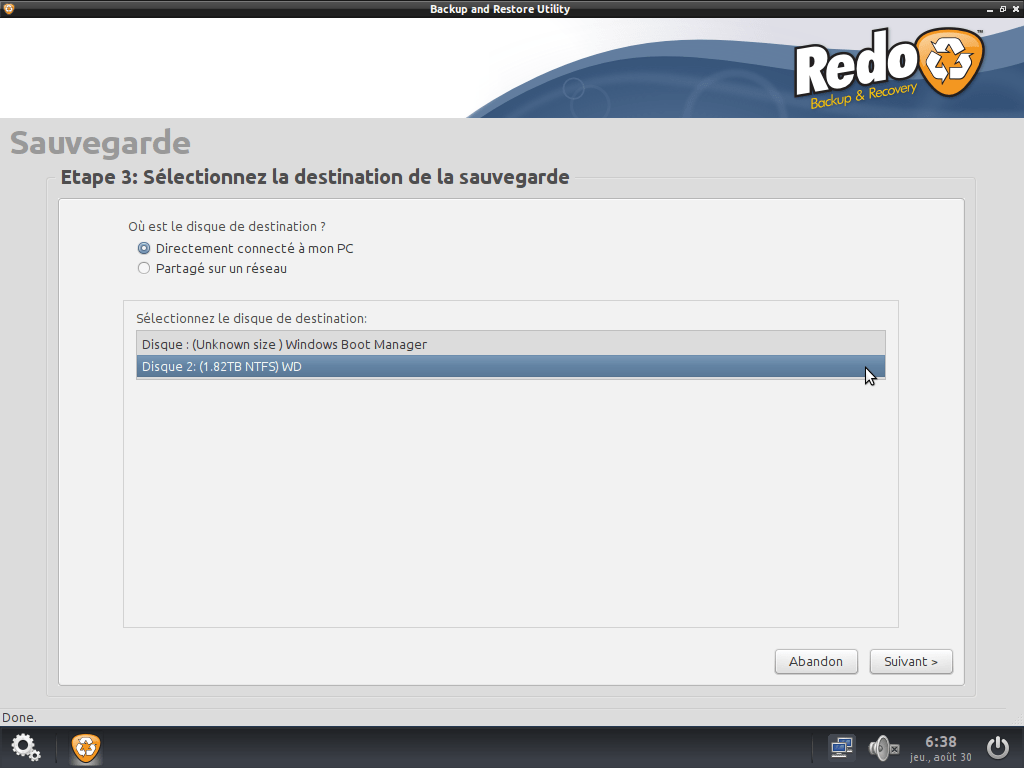This screenshot has height=768, width=1024.
Task: Toggle the muted volume speaker icon
Action: click(884, 748)
